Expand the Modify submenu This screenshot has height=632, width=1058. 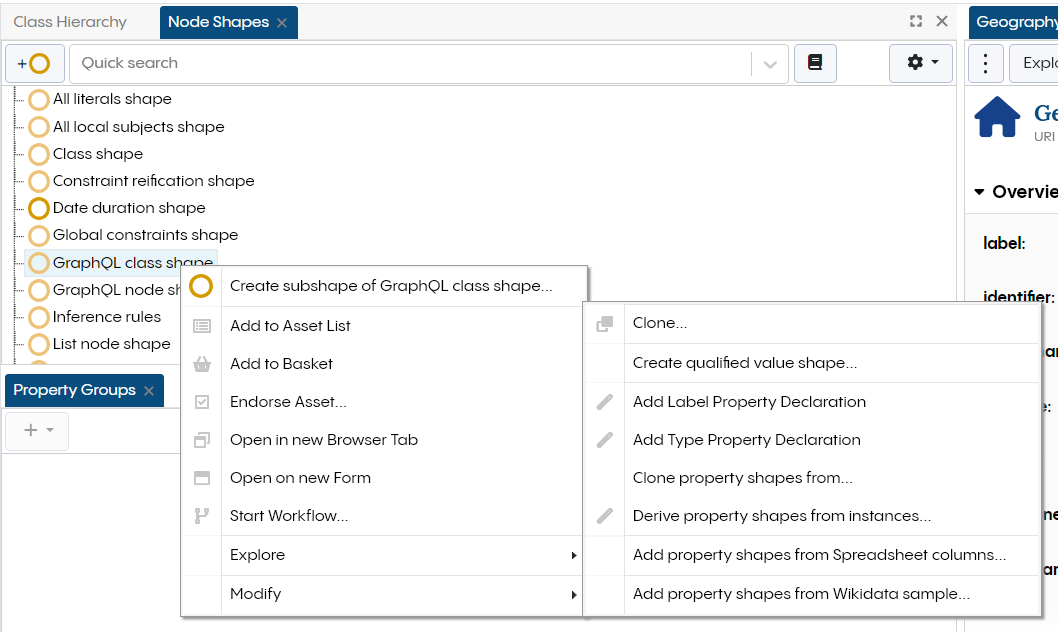click(384, 594)
